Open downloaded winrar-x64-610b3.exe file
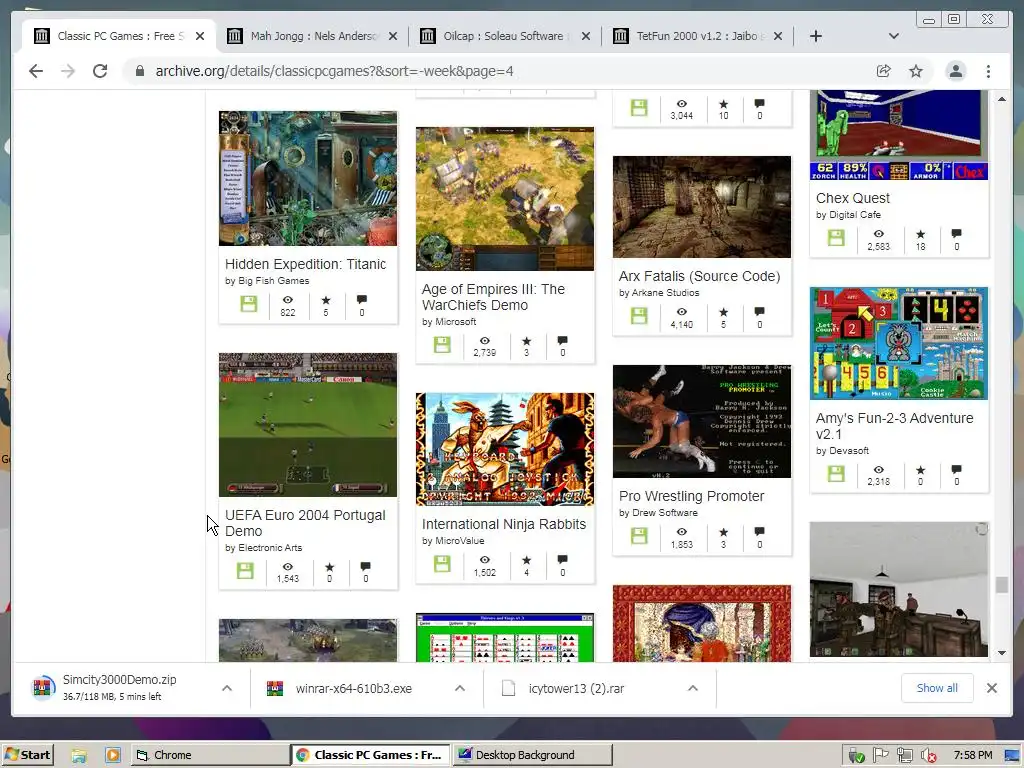 [x=353, y=688]
